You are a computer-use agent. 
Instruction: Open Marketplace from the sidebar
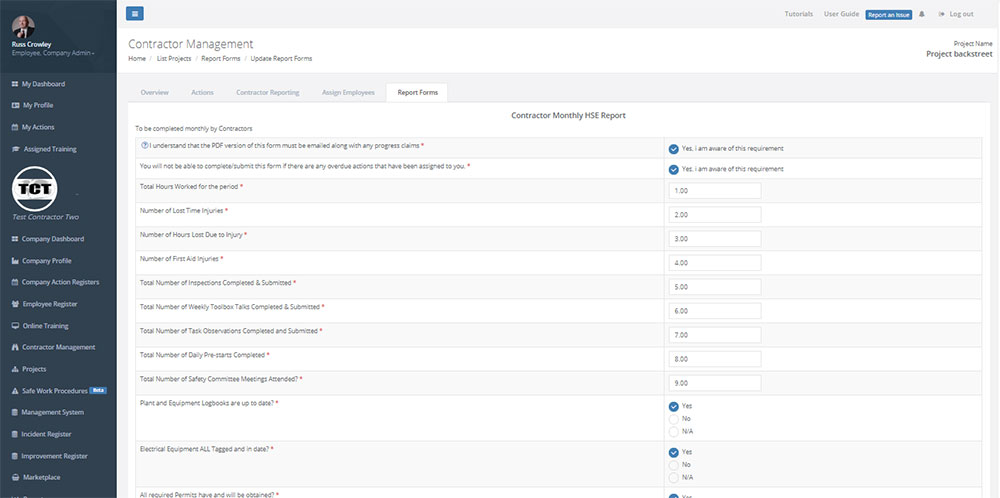(x=41, y=478)
